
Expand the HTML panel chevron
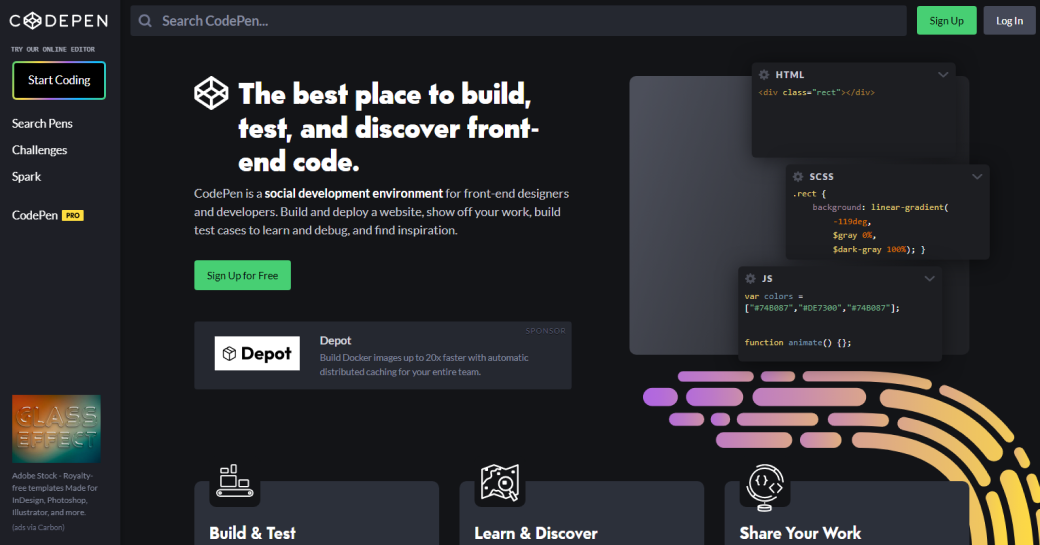942,75
